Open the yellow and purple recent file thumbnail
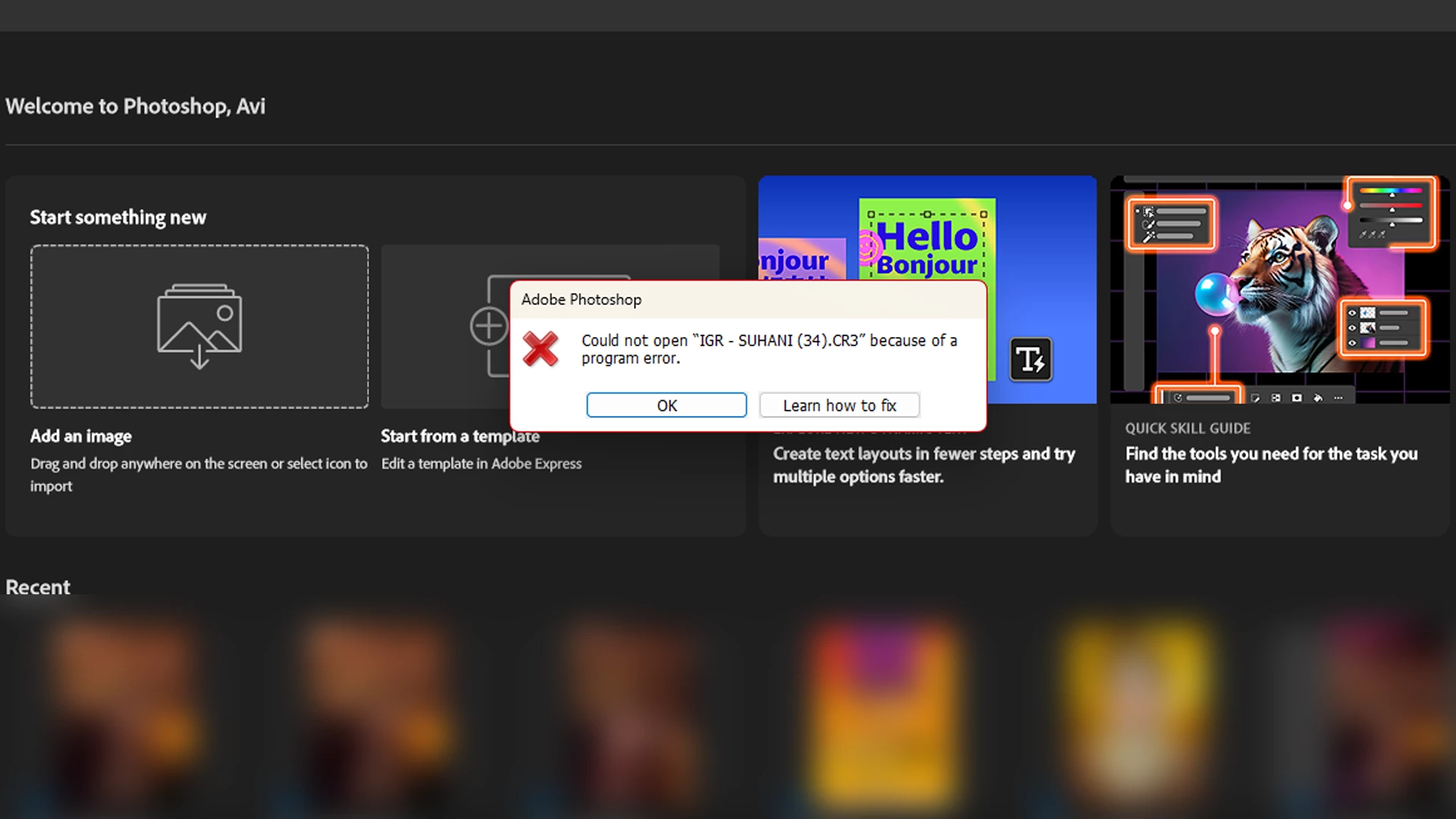The image size is (1456, 819). pos(884,713)
